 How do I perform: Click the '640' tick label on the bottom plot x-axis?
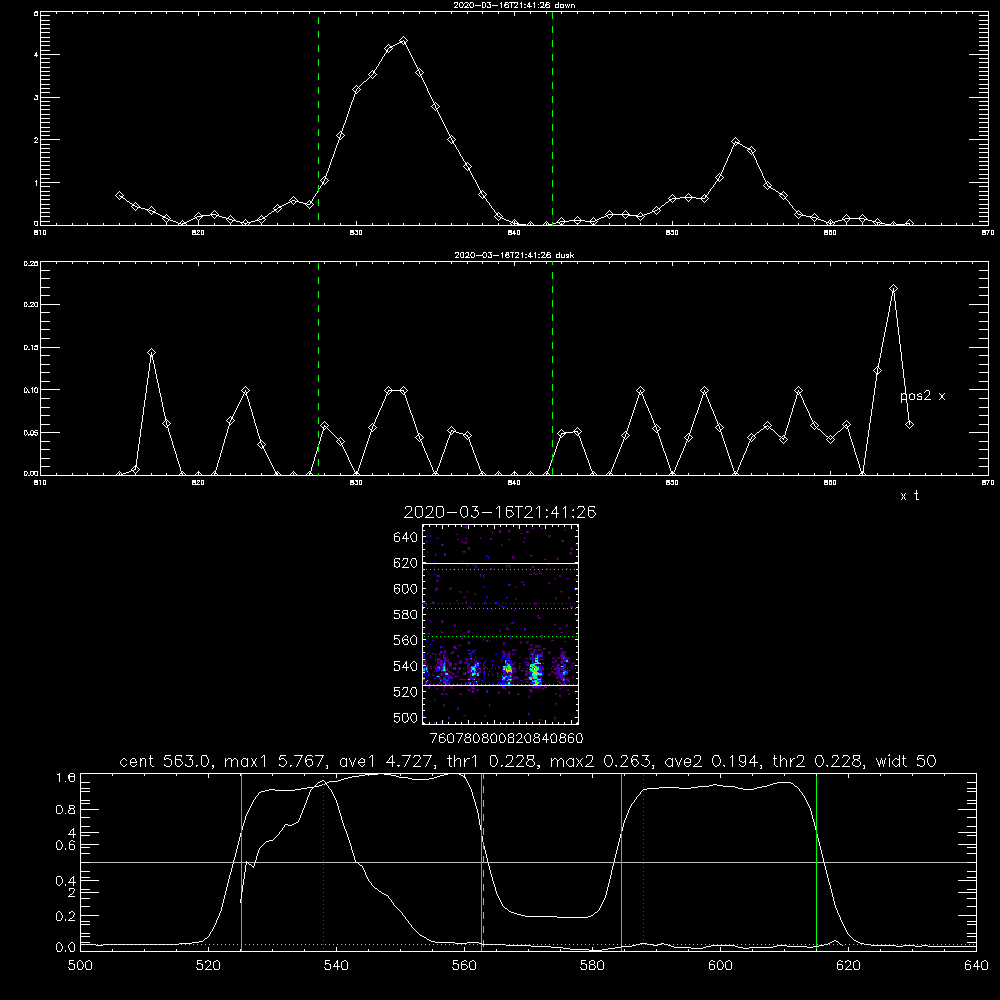pos(976,966)
